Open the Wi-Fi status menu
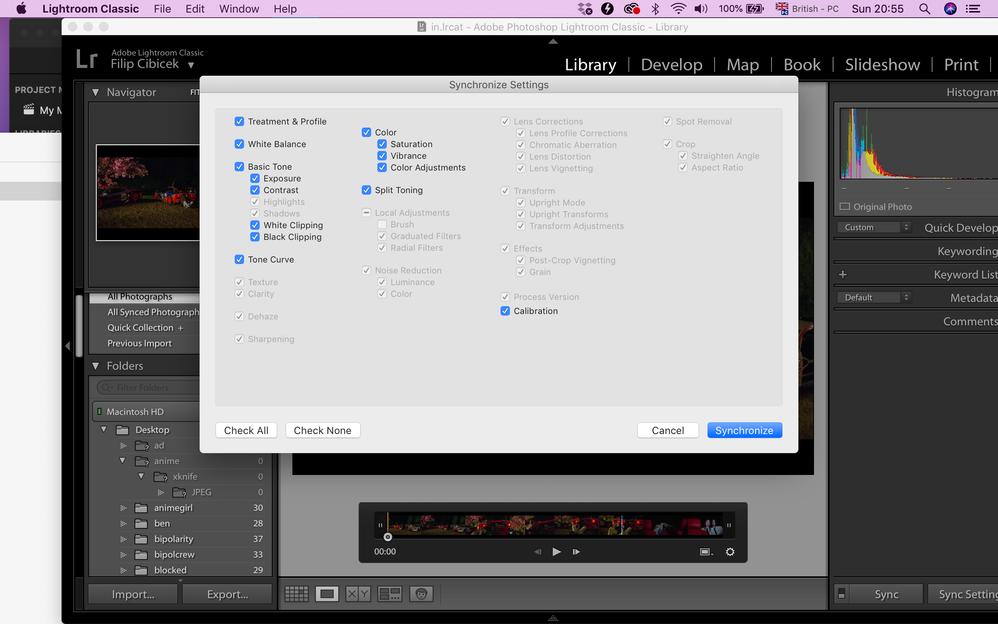The height and width of the screenshot is (624, 998). [678, 9]
